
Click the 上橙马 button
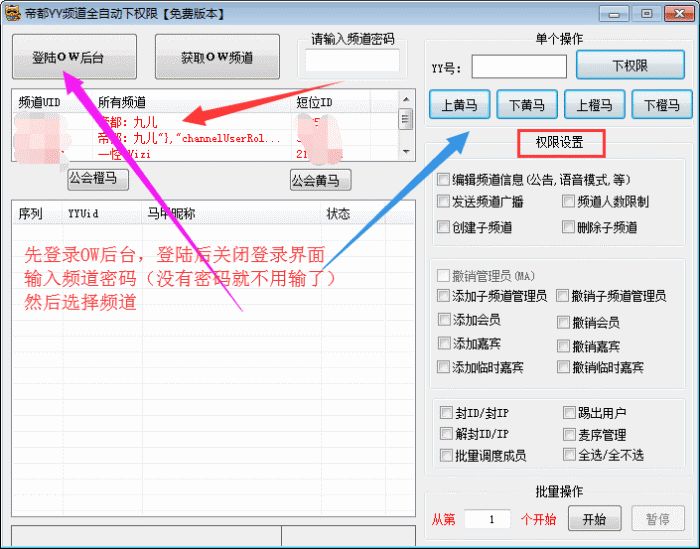(x=595, y=104)
